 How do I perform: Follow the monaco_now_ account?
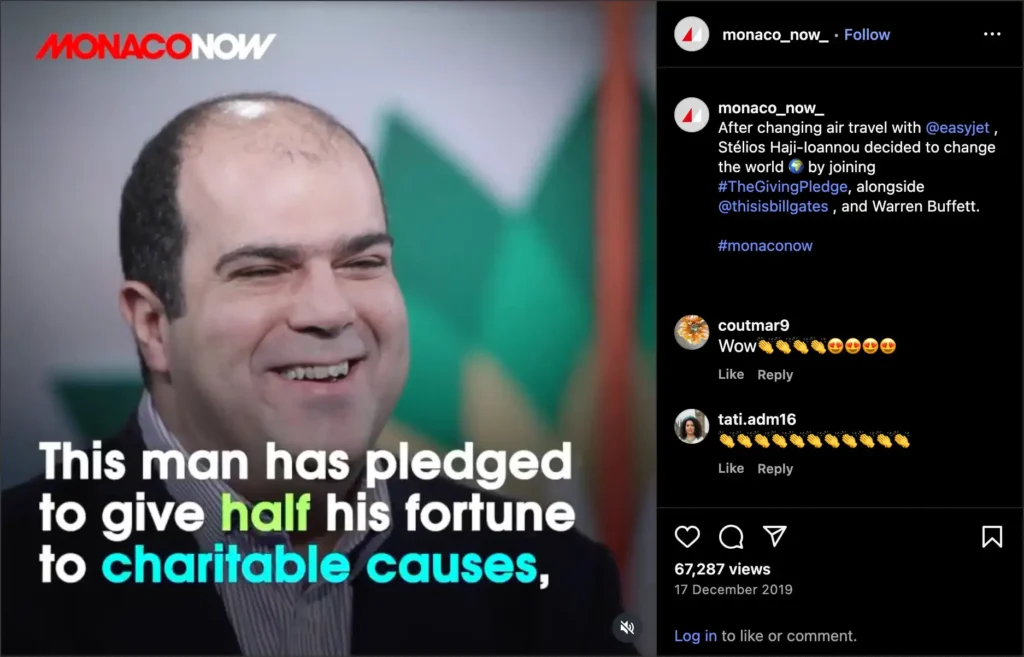(867, 35)
